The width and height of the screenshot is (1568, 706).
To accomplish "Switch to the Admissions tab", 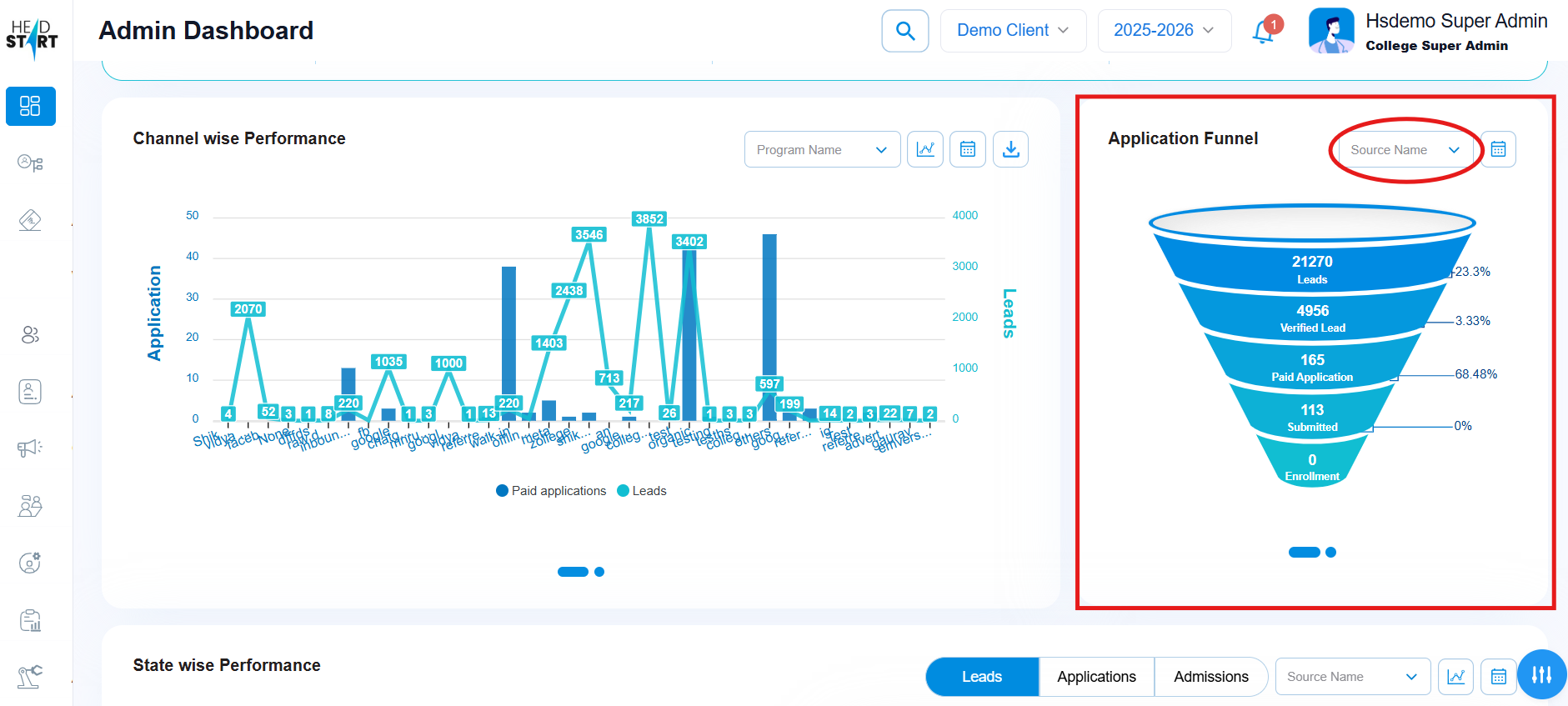I will 1210,677.
